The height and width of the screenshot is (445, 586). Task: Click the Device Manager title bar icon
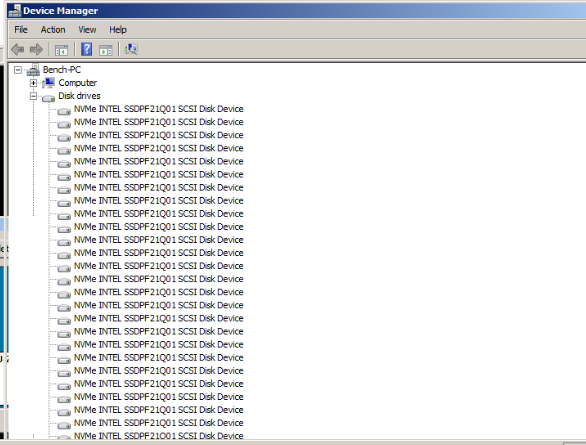click(15, 10)
